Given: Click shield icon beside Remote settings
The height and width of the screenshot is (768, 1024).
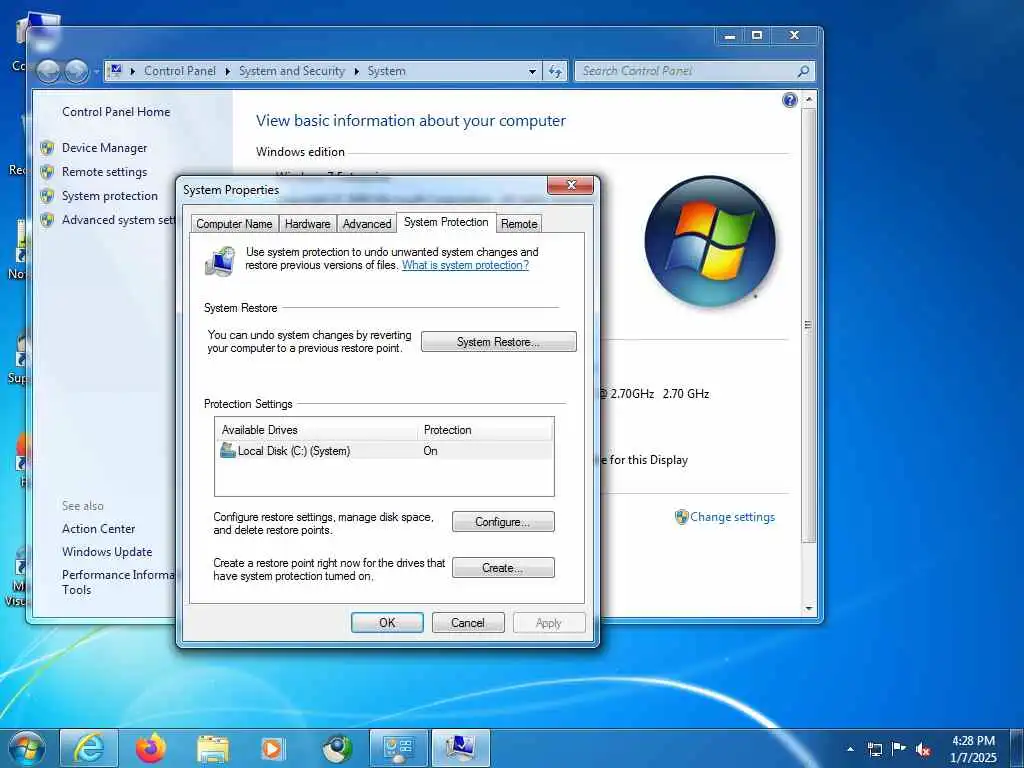Looking at the screenshot, I should pos(47,172).
